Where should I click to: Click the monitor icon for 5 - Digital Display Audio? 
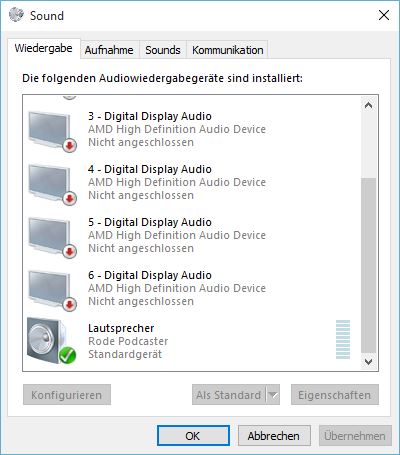click(52, 237)
